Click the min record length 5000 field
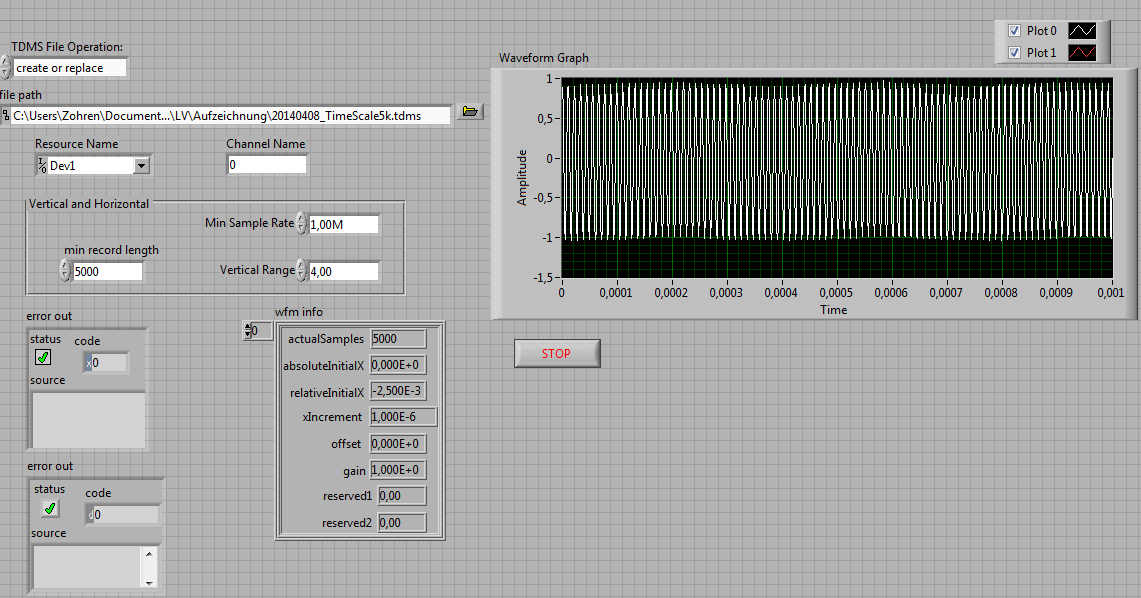 [107, 271]
